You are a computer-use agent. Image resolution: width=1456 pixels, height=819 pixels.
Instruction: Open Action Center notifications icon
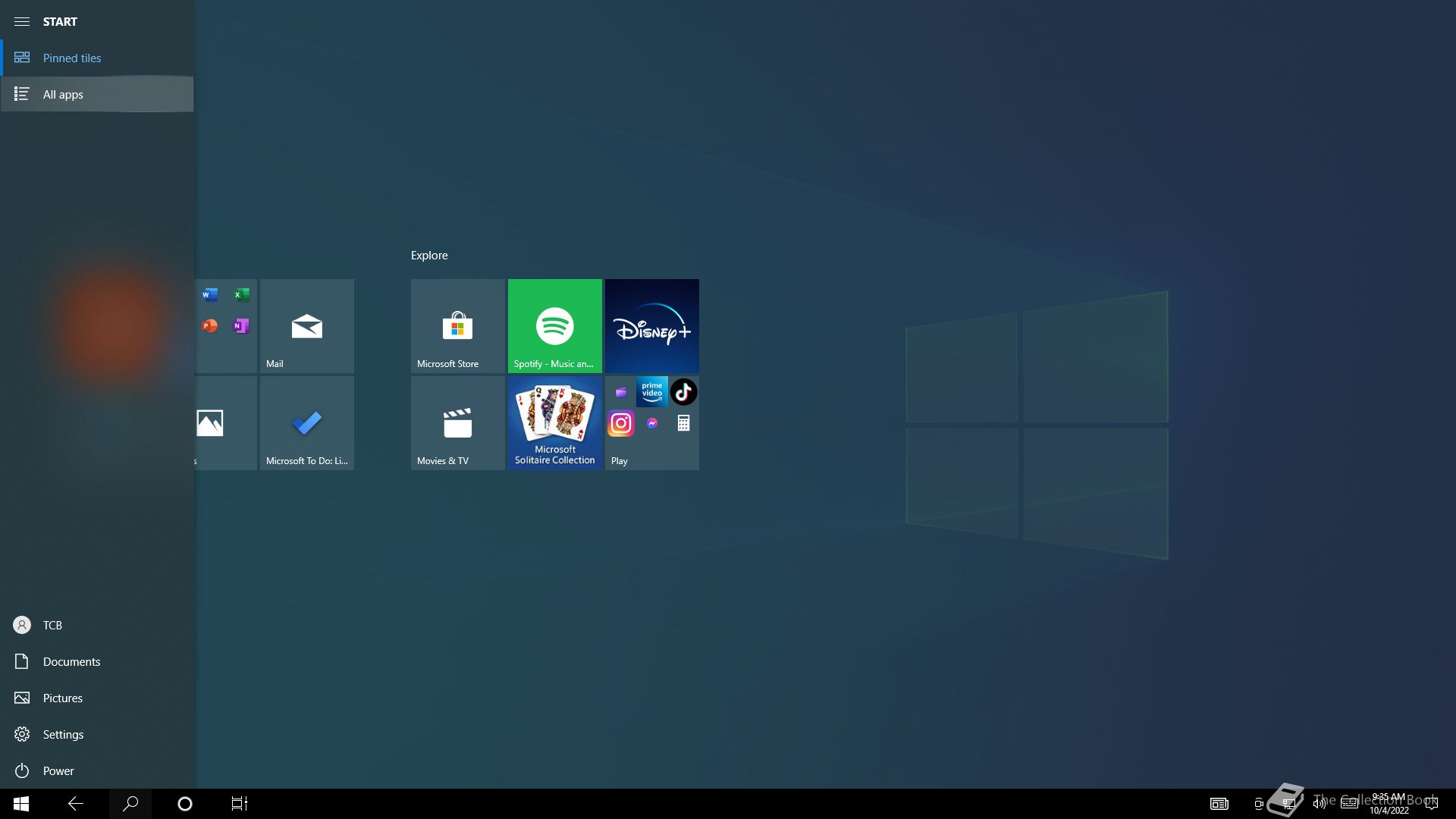click(1432, 804)
